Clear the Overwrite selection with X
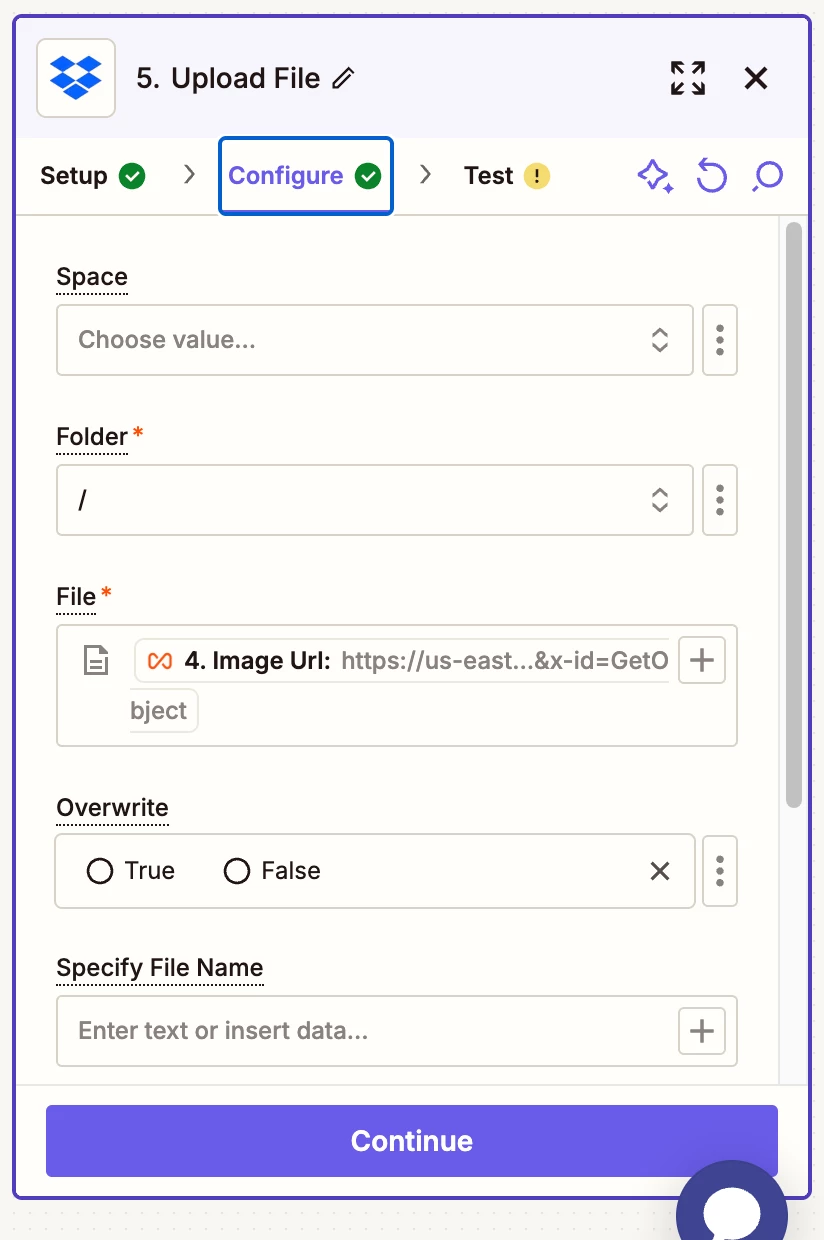 coord(660,871)
